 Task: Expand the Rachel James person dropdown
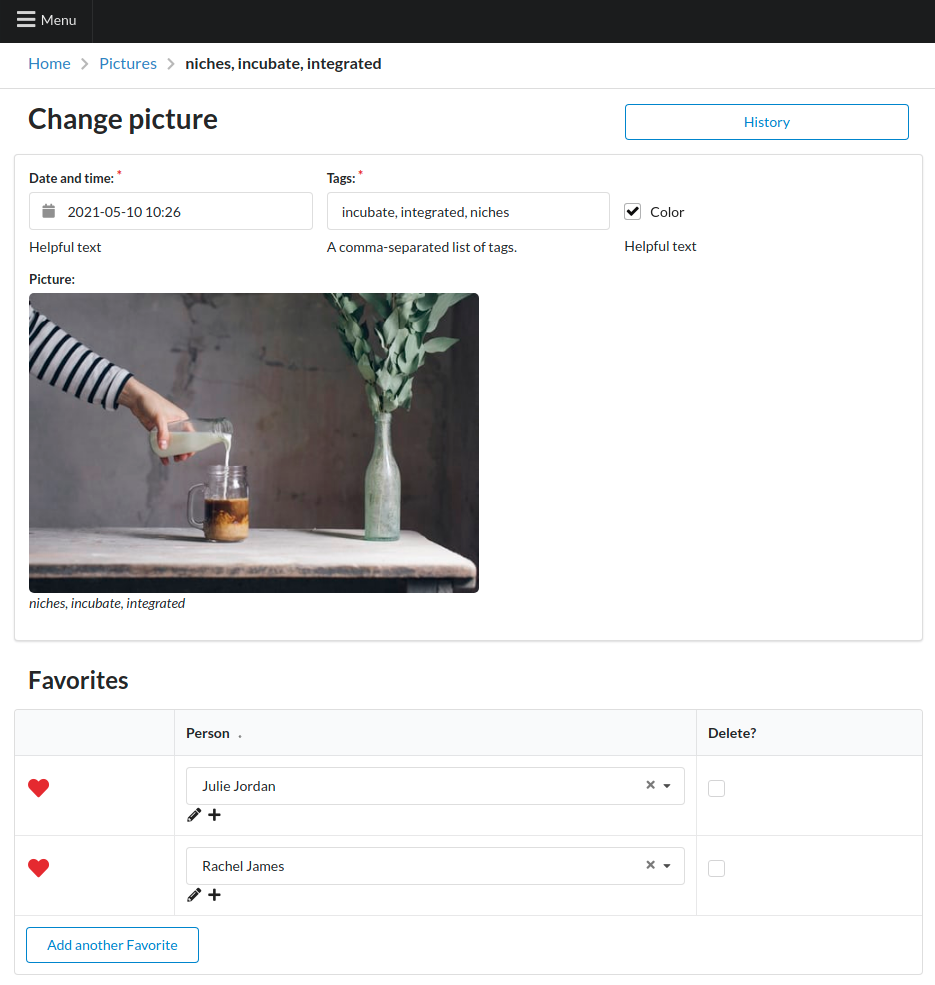coord(667,866)
